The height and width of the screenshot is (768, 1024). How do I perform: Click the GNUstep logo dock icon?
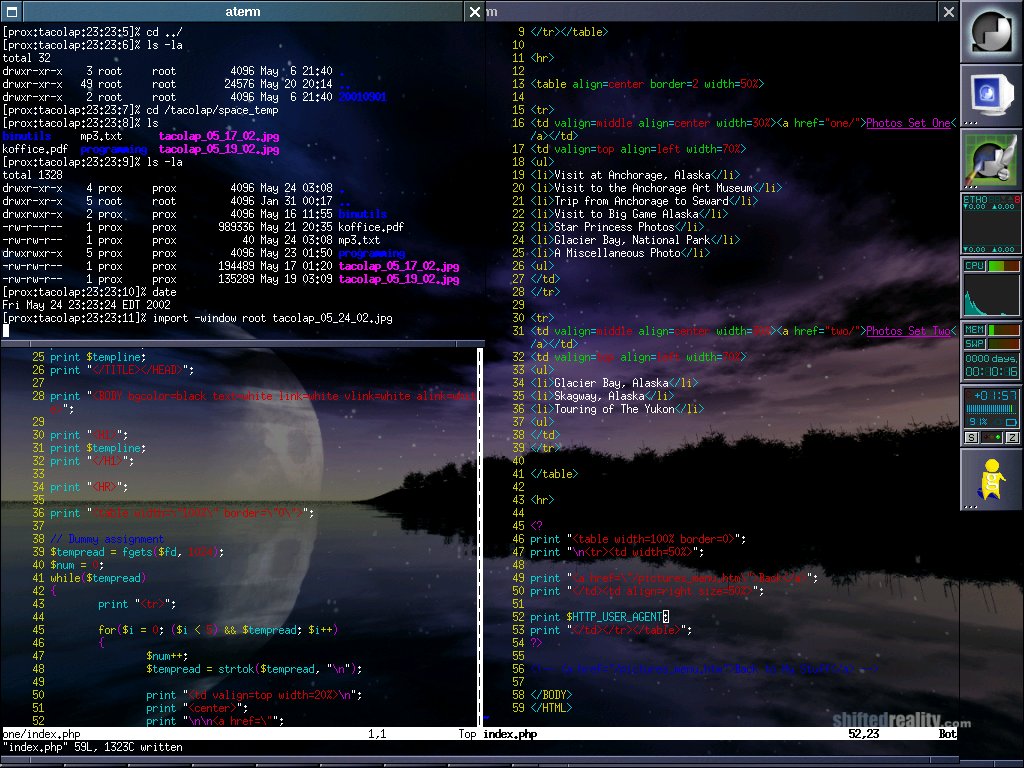(x=991, y=31)
